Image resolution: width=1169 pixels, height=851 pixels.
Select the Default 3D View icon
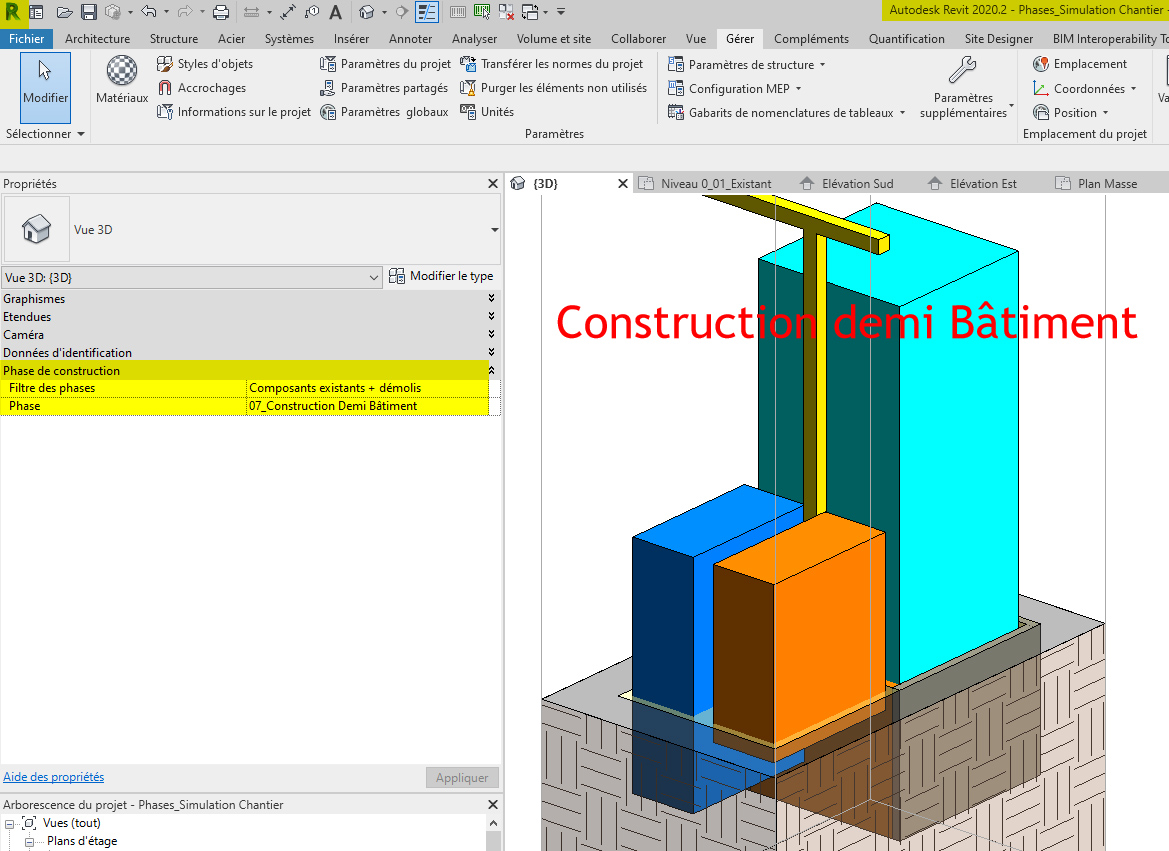(366, 10)
